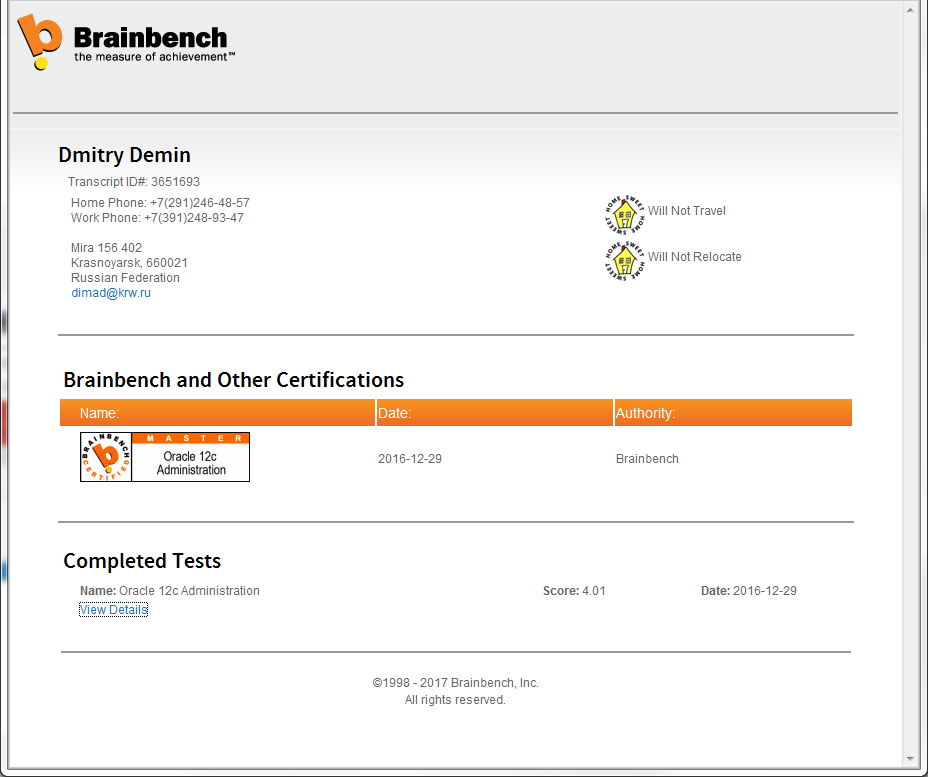Click the Brainbench copyright footer text
Viewport: 930px width, 777px height.
[455, 683]
